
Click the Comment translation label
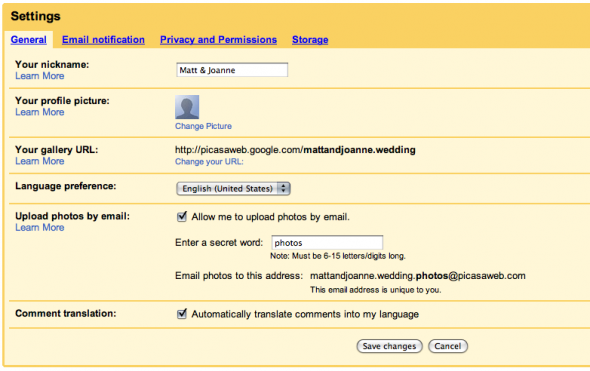[65, 313]
